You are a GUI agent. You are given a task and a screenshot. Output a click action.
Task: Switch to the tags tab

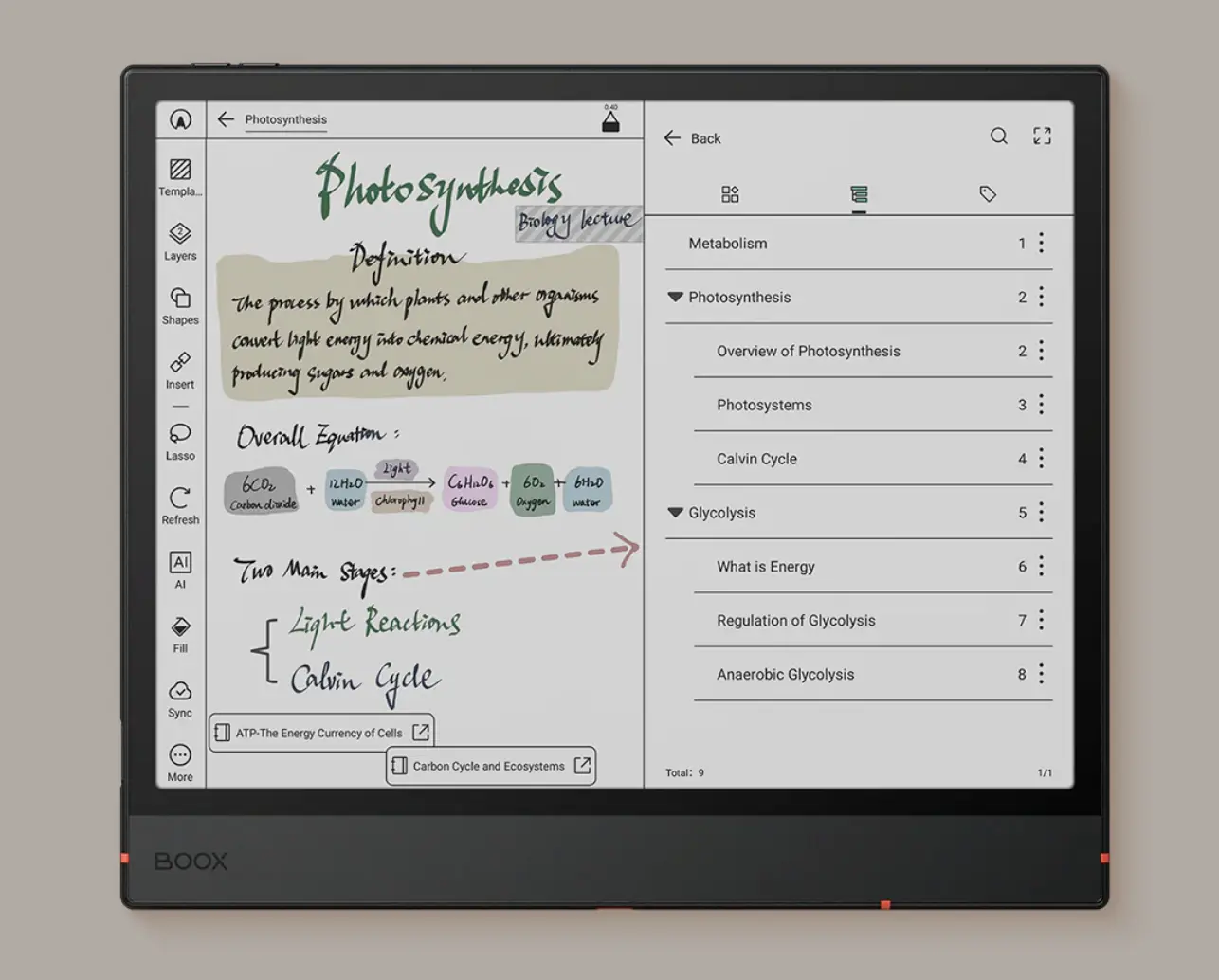pyautogui.click(x=988, y=194)
